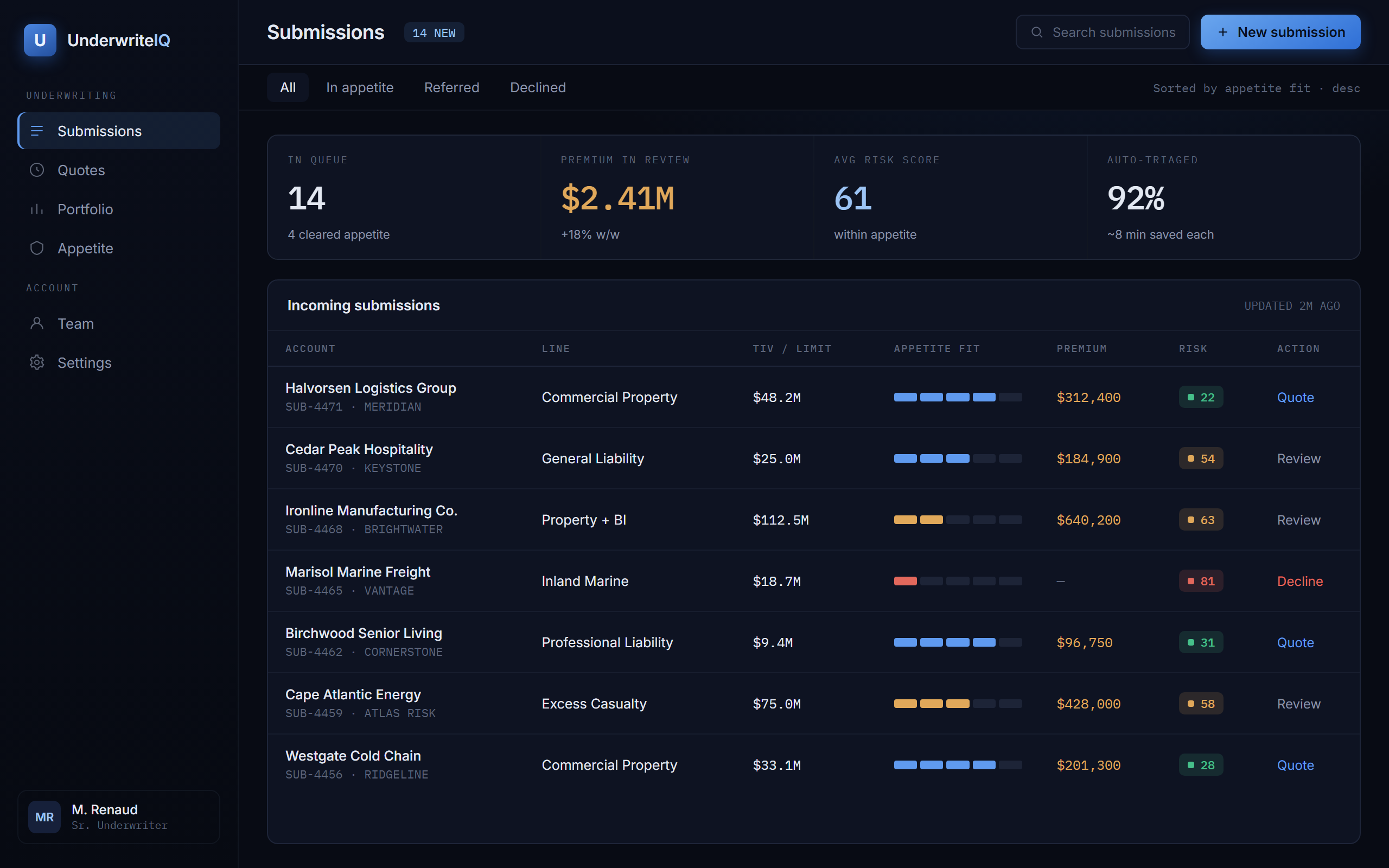Click the UPDATED 2M AGO label
The height and width of the screenshot is (868, 1389).
1292,306
